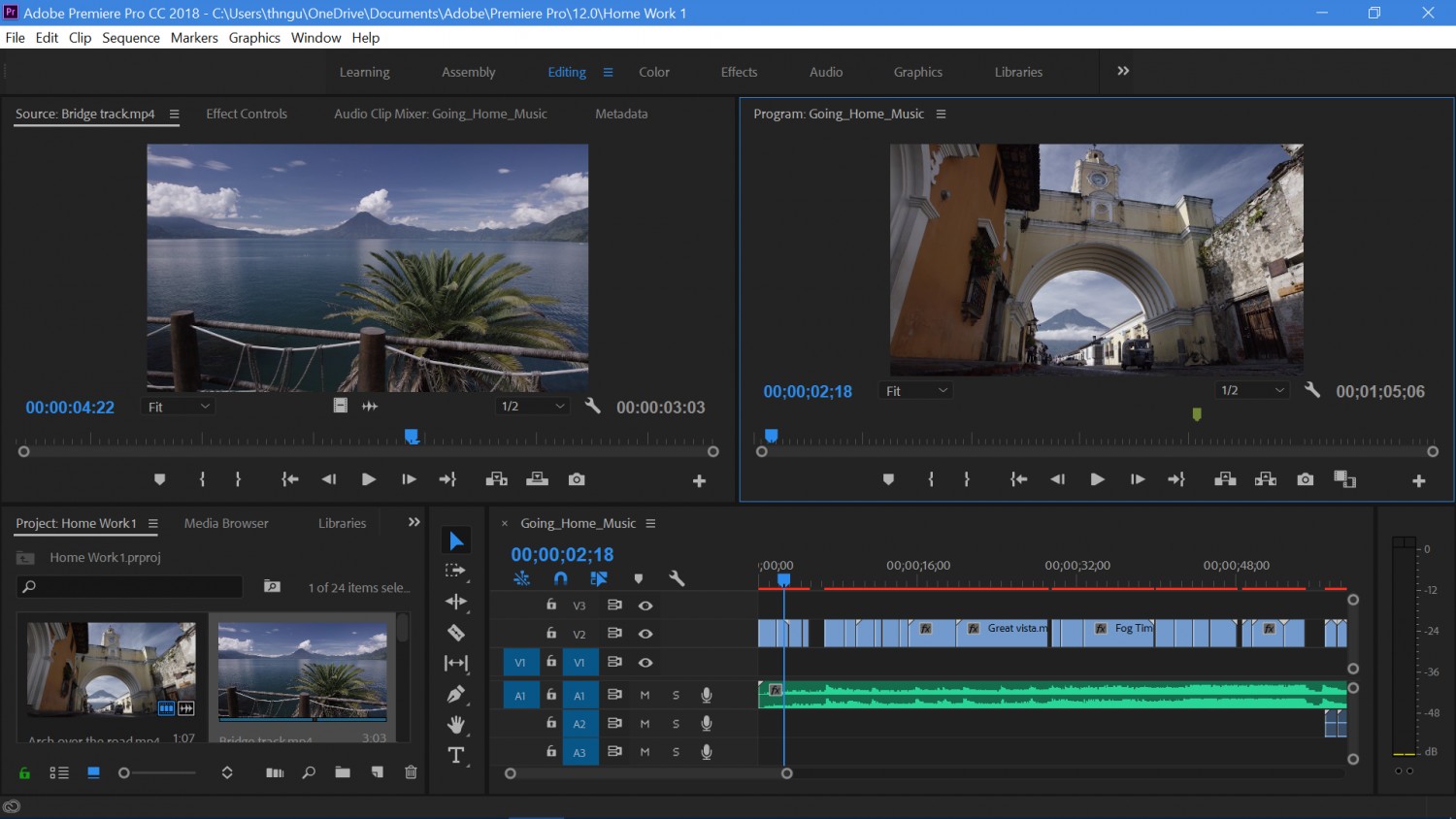Open Program monitor settings wrench
1456x819 pixels.
(x=1312, y=390)
